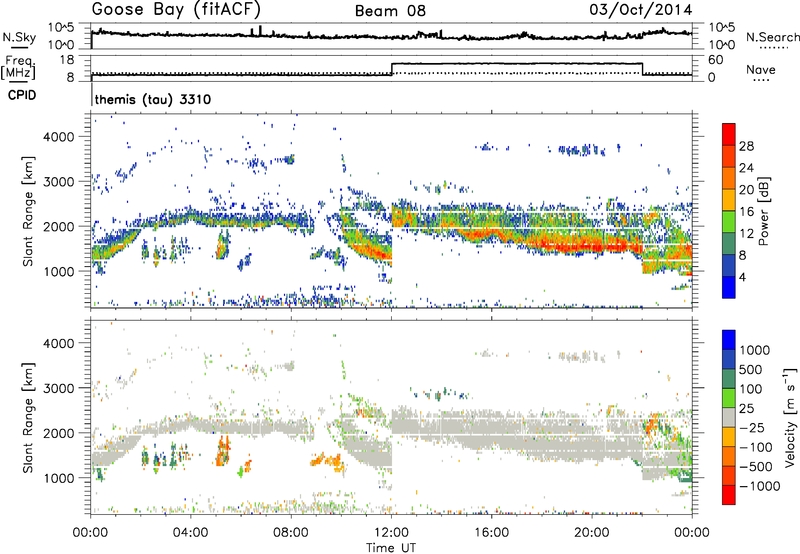Click the '60' Nave axis tick
This screenshot has width=800, height=554.
tap(716, 60)
